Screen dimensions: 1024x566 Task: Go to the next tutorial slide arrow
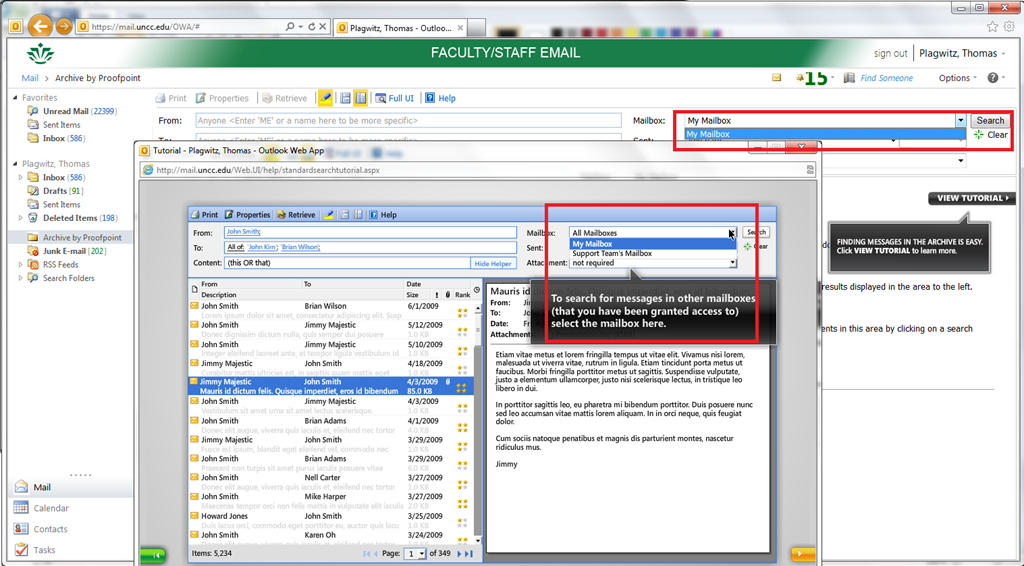tap(802, 554)
